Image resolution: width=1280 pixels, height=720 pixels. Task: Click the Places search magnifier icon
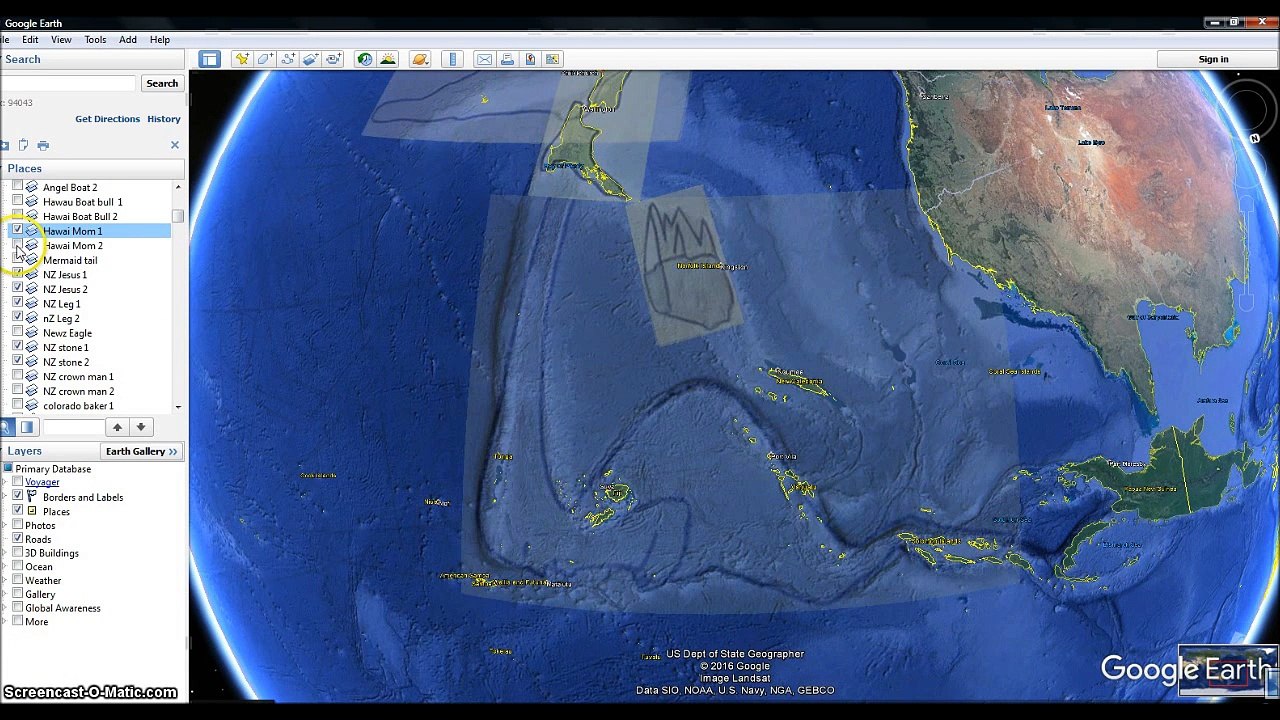point(6,427)
